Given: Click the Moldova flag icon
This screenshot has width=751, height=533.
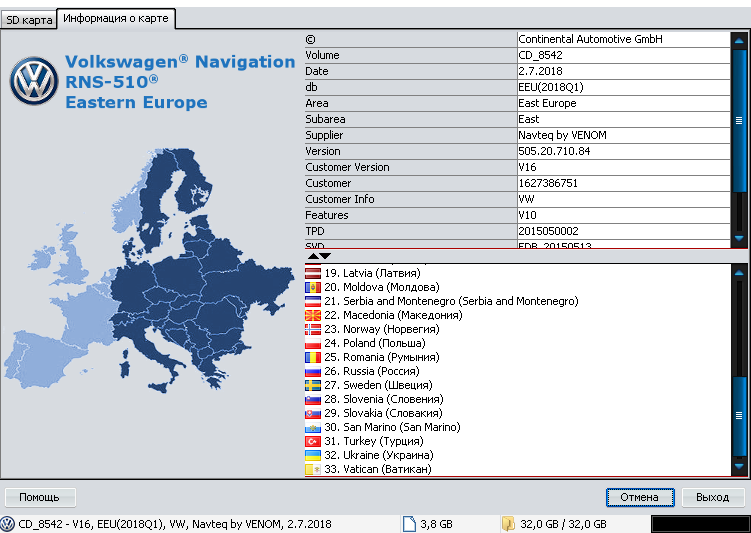Looking at the screenshot, I should click(x=313, y=287).
